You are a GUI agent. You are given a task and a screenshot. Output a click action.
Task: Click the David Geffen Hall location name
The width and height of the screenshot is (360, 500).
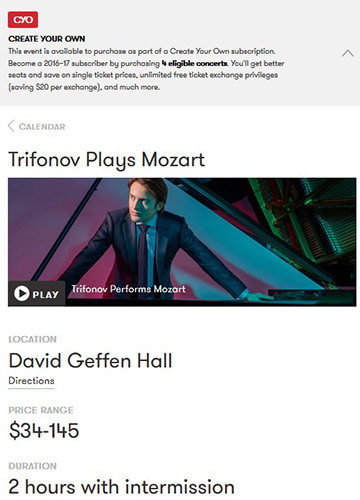[x=90, y=361]
